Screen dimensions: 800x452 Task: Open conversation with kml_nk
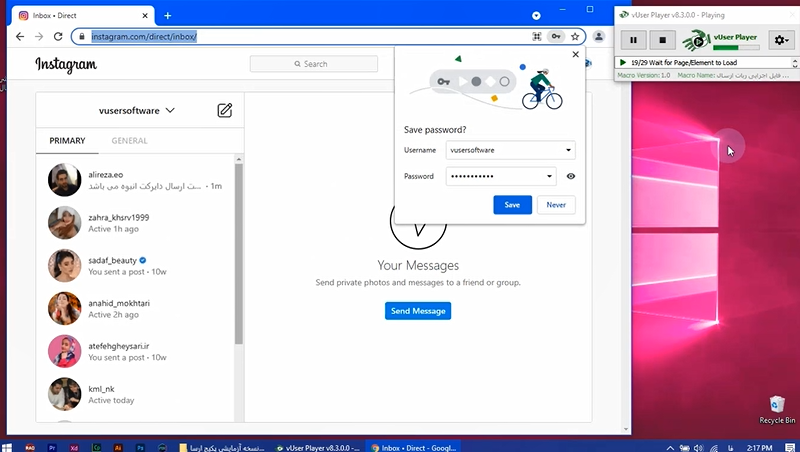coord(136,394)
